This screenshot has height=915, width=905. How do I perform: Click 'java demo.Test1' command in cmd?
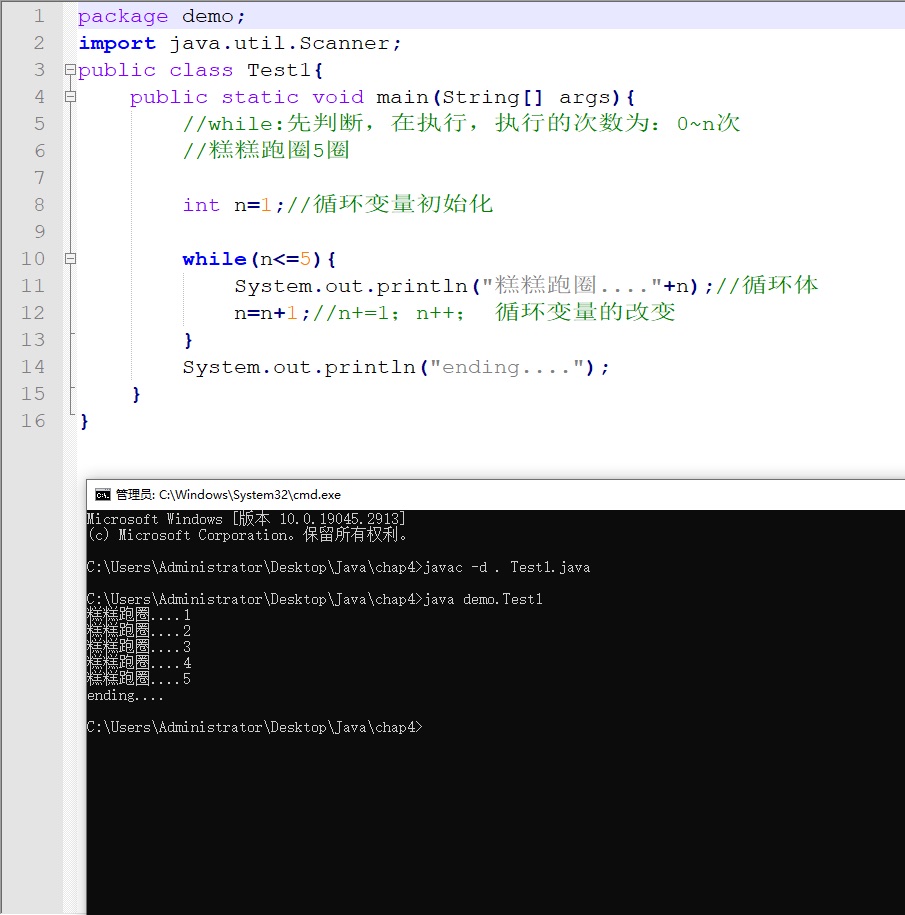tap(483, 599)
